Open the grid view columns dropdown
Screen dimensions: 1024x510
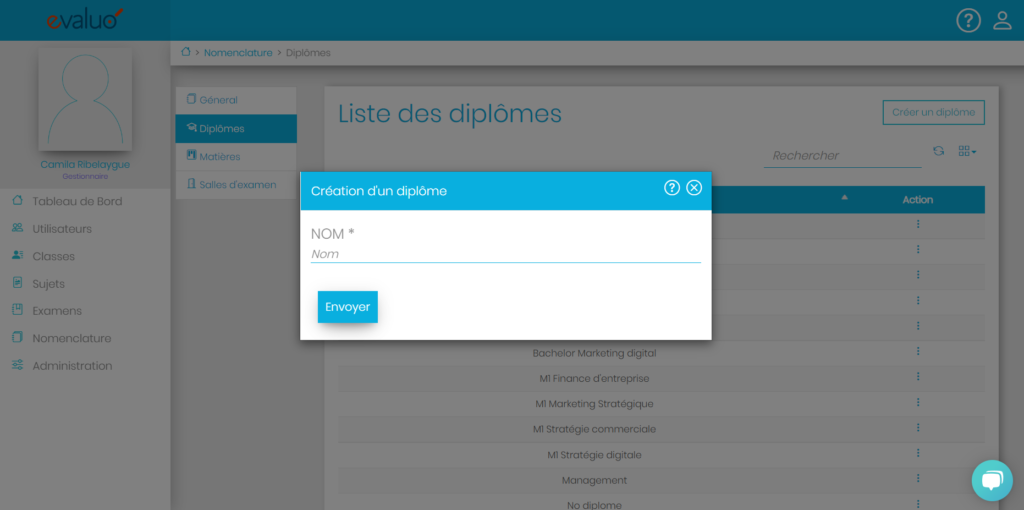(967, 151)
